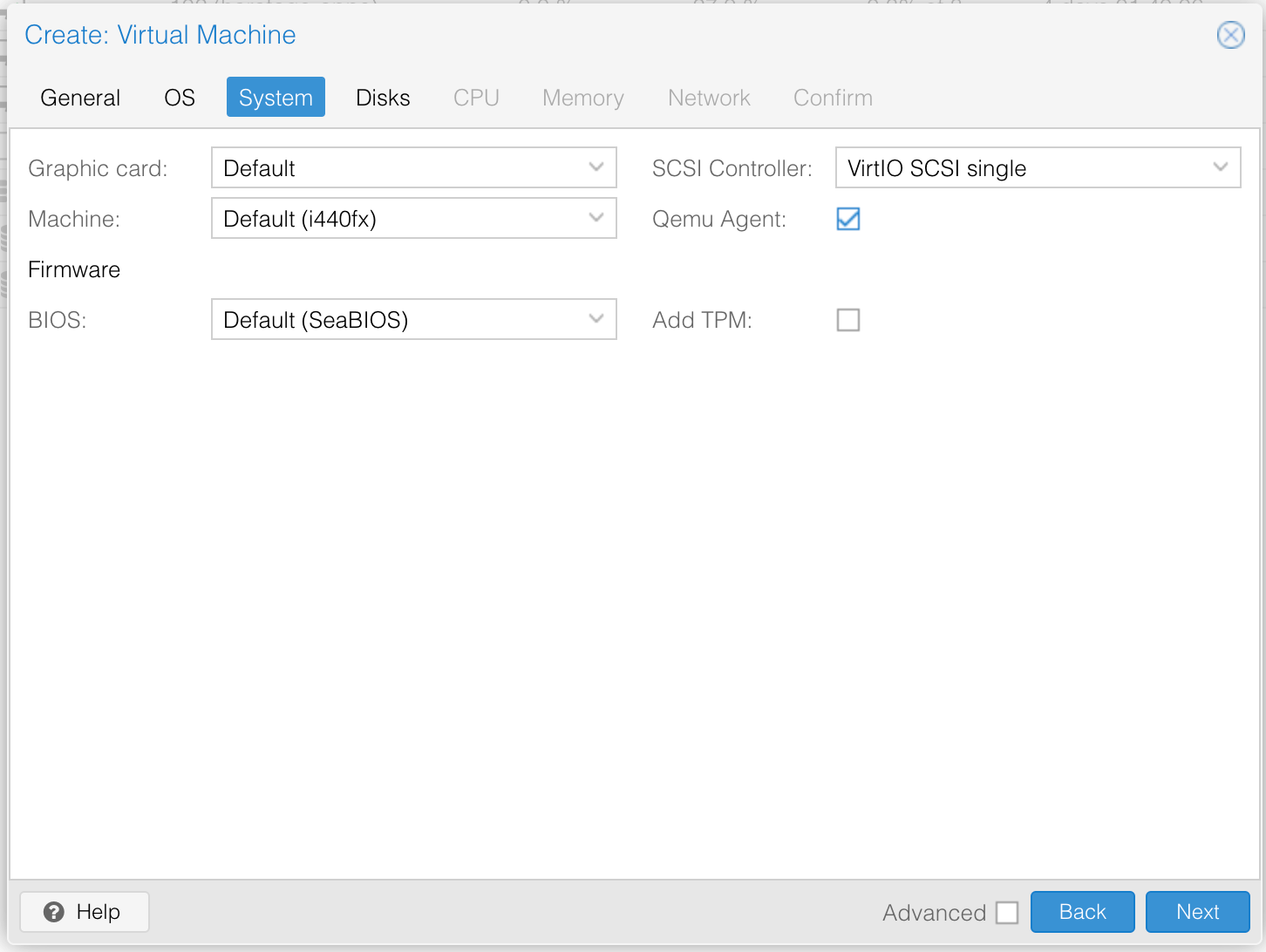1266x952 pixels.
Task: Click the dialog title Create: Virtual Machine
Action: (160, 35)
